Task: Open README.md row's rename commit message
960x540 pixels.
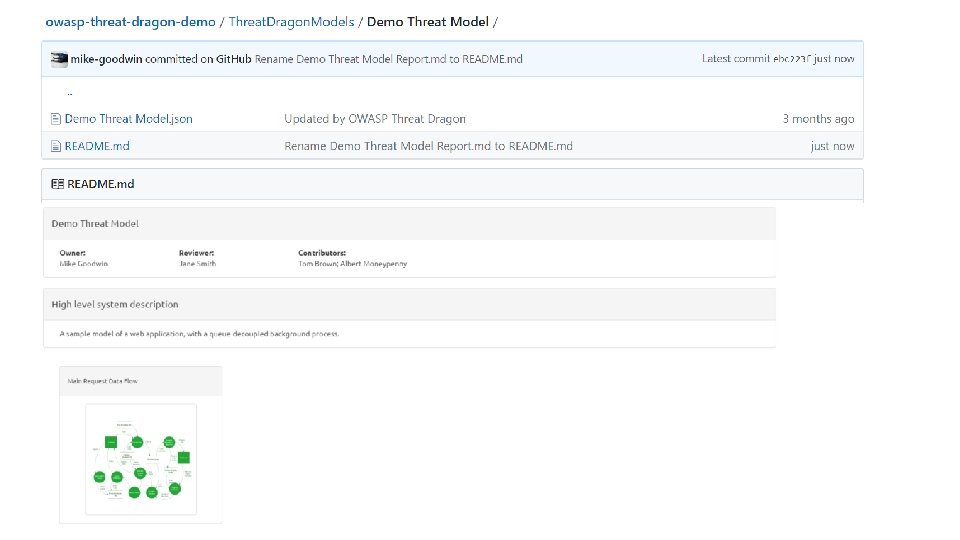Action: point(429,146)
